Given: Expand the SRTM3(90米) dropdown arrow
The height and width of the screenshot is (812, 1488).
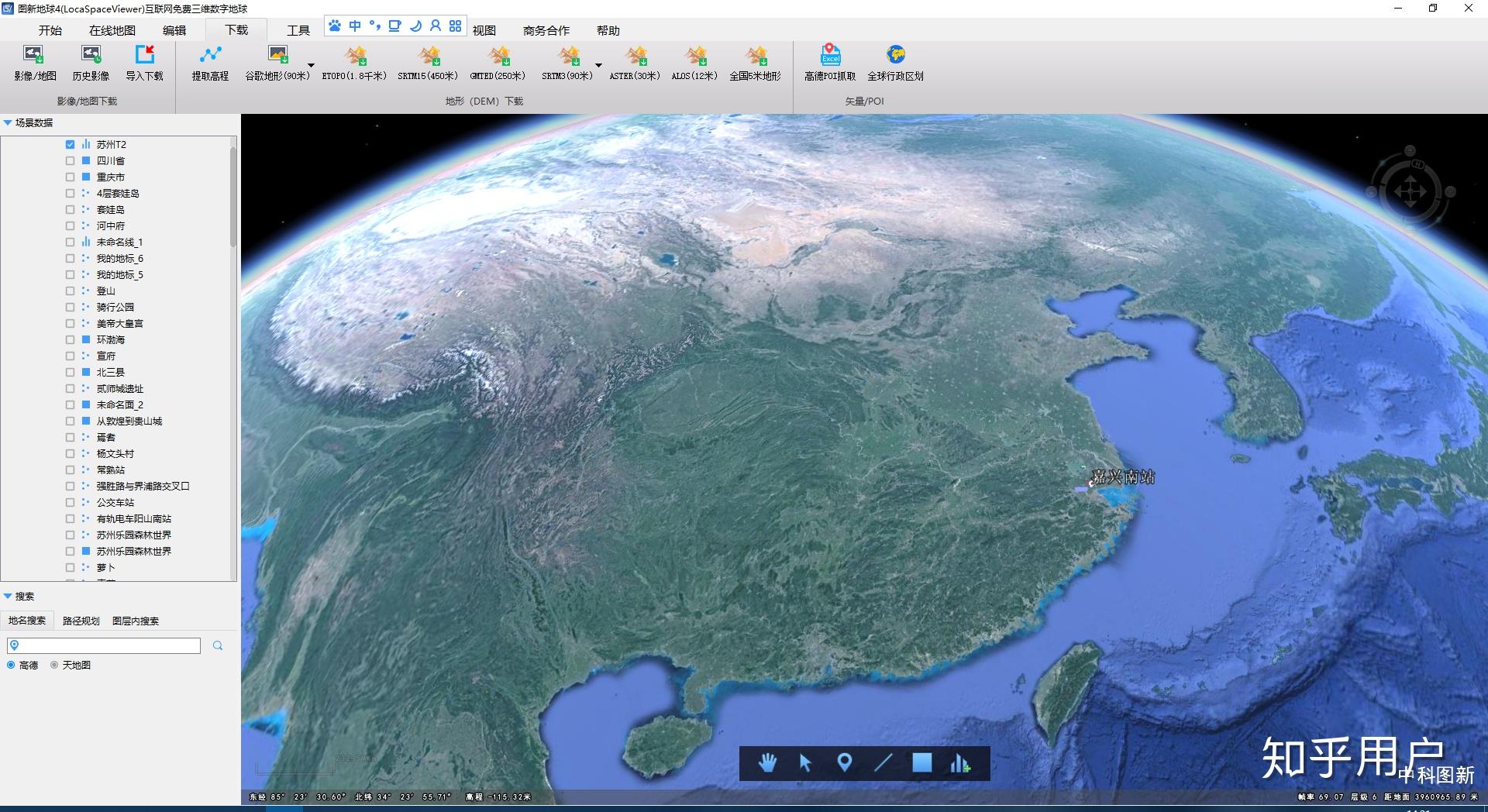Looking at the screenshot, I should pos(598,65).
